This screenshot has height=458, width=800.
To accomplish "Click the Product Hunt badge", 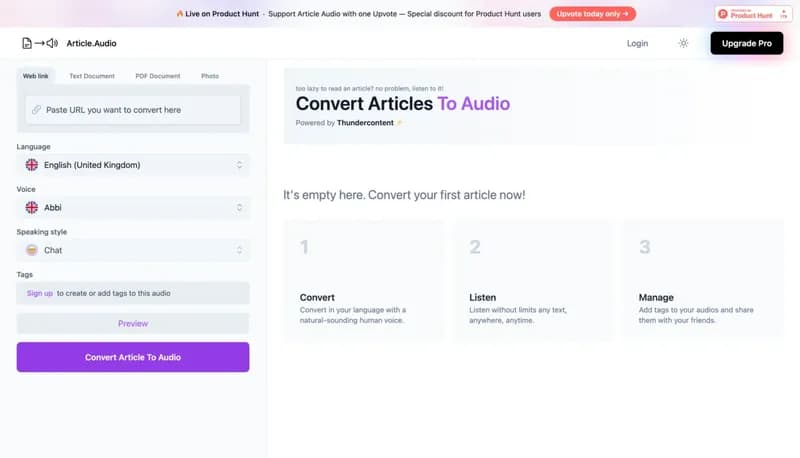I will click(x=753, y=14).
